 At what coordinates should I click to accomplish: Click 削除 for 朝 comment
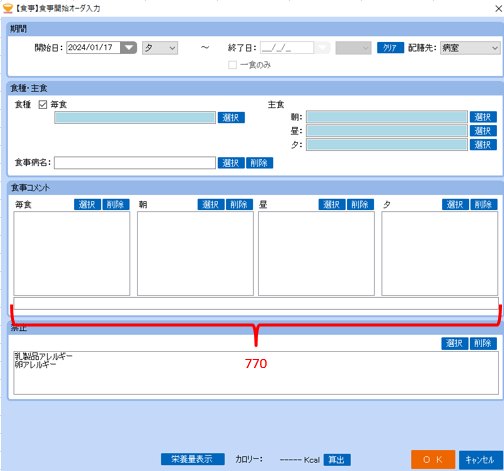(239, 204)
